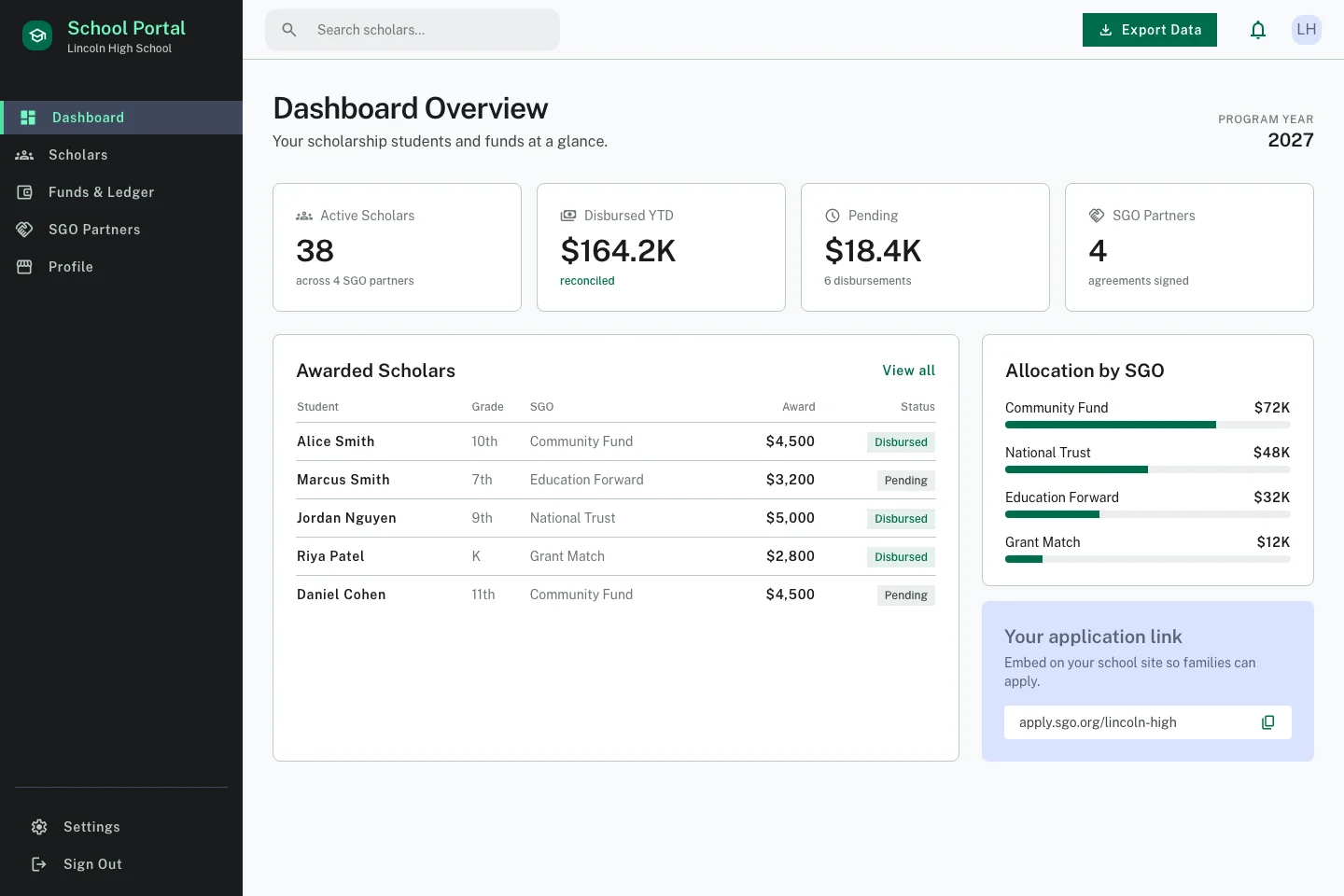Viewport: 1344px width, 896px height.
Task: Click the Lincoln High School subtitle
Action: point(119,49)
